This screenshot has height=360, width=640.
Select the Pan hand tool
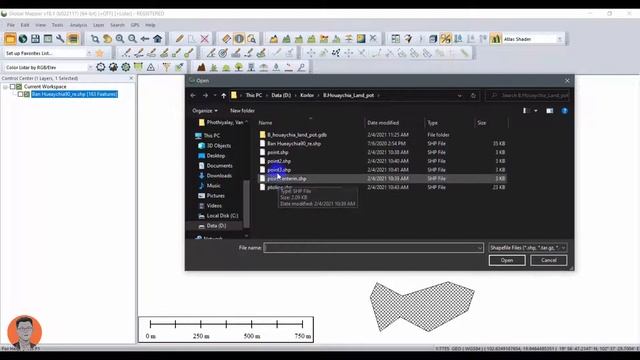click(107, 39)
